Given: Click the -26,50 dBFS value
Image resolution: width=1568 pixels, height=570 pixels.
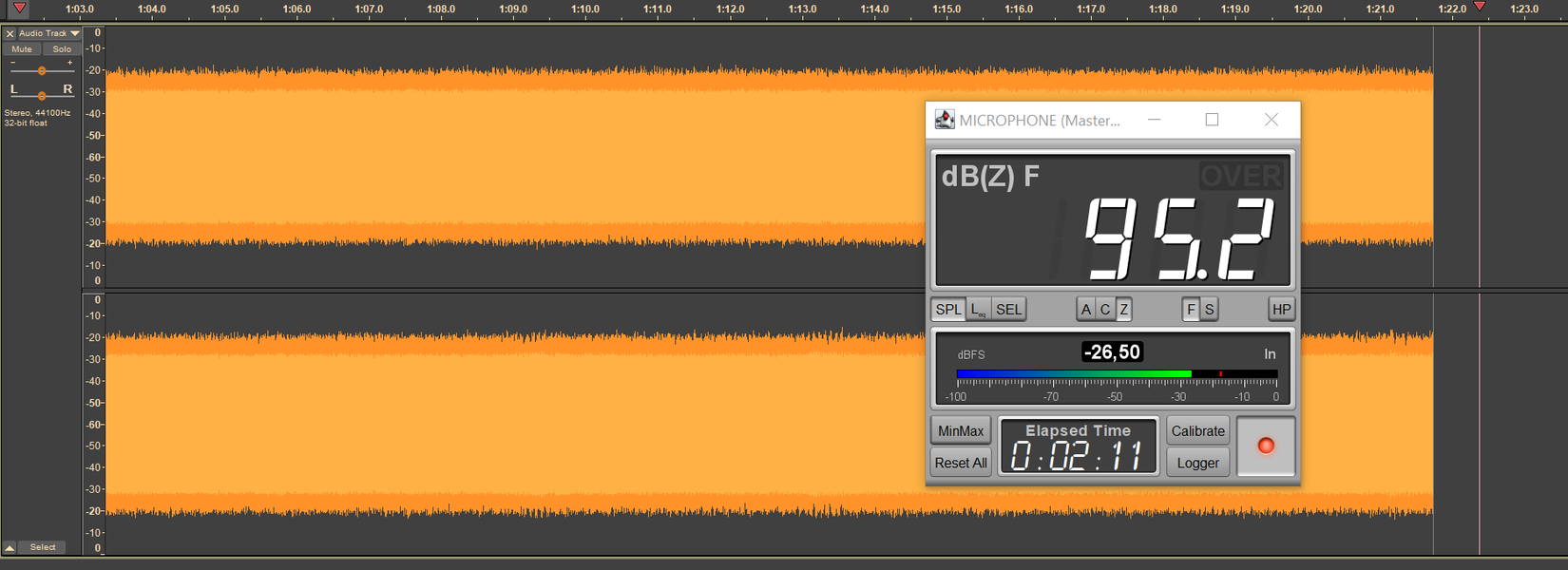Looking at the screenshot, I should [1112, 352].
